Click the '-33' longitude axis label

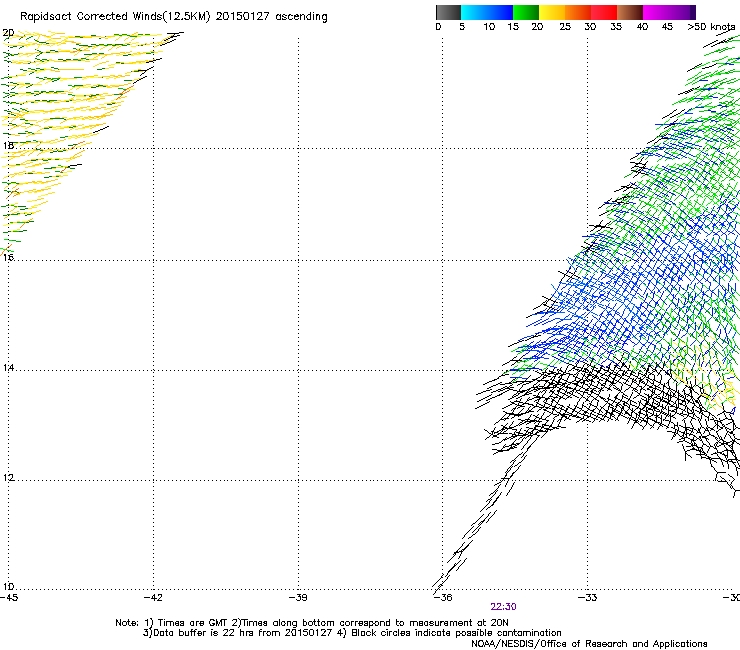(587, 597)
